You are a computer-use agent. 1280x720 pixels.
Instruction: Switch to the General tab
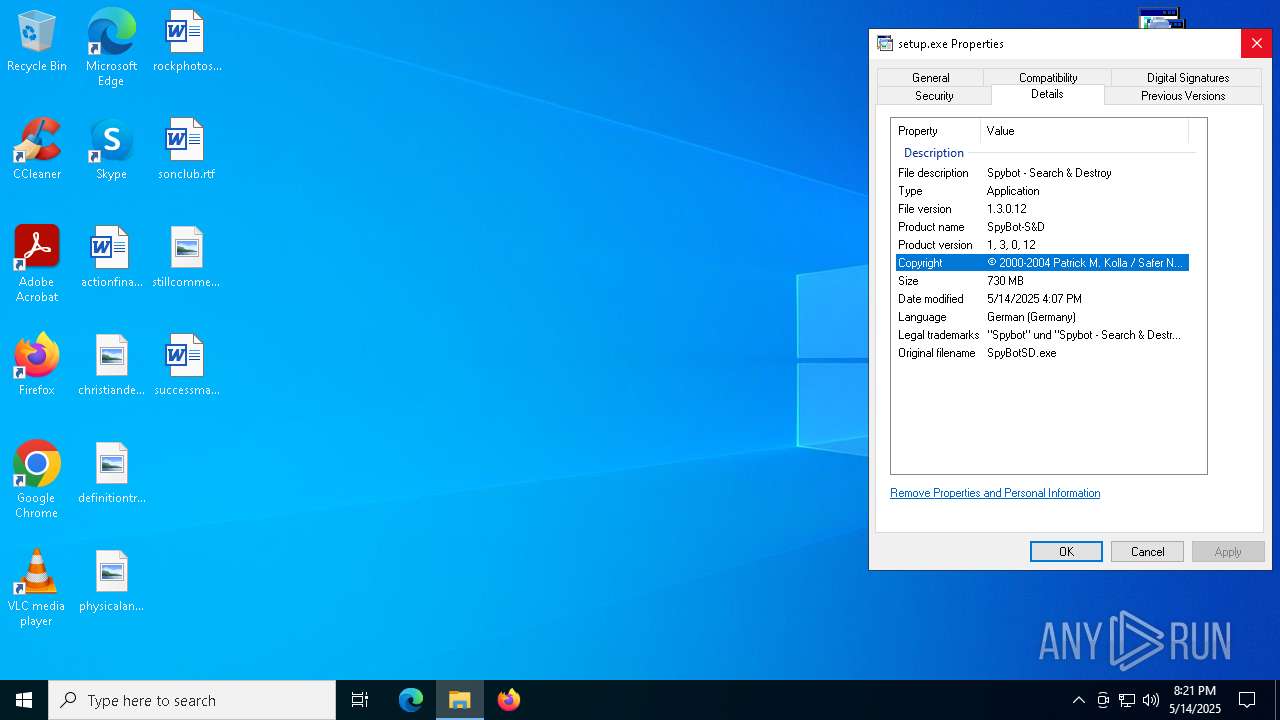tap(930, 78)
